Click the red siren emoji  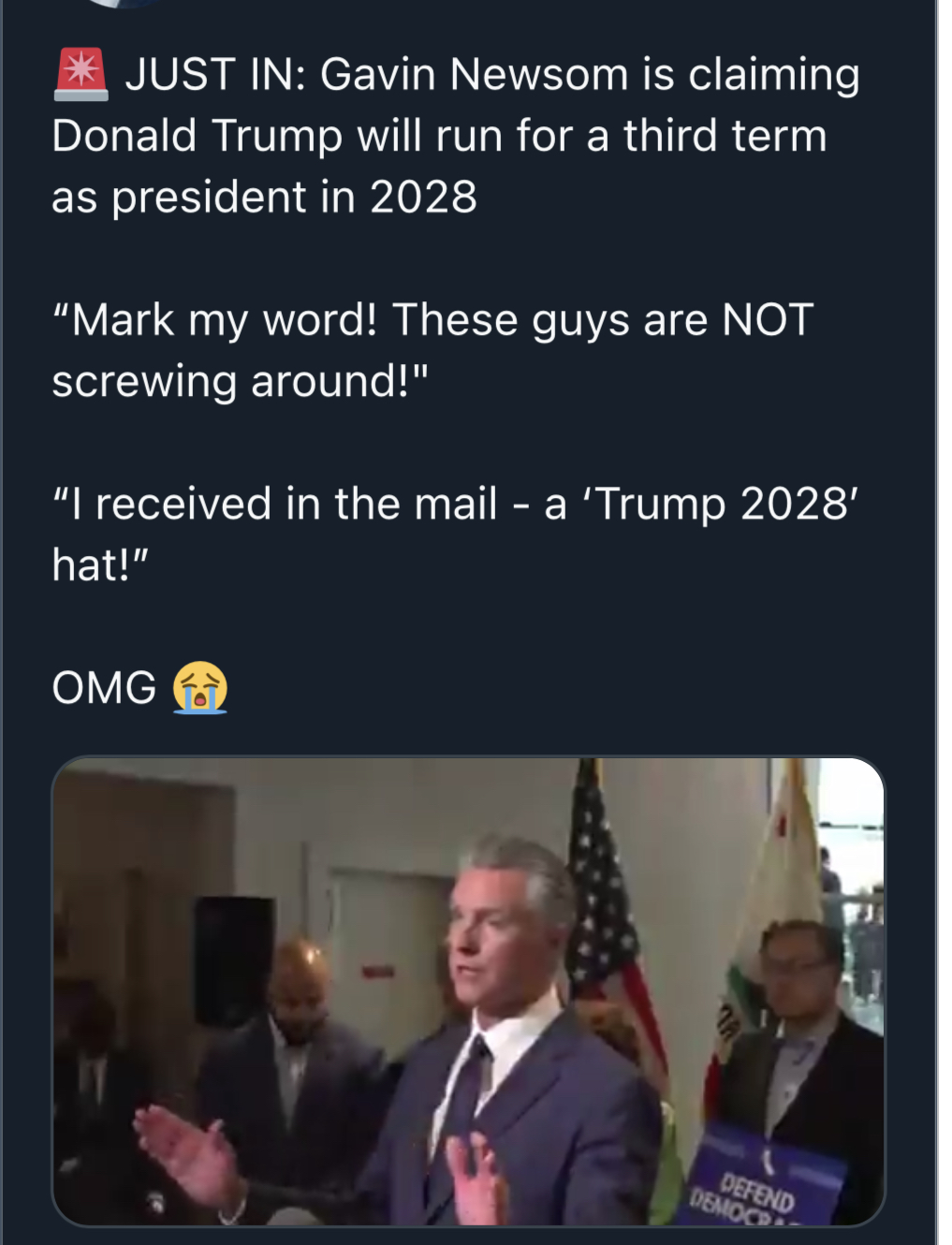tap(81, 74)
